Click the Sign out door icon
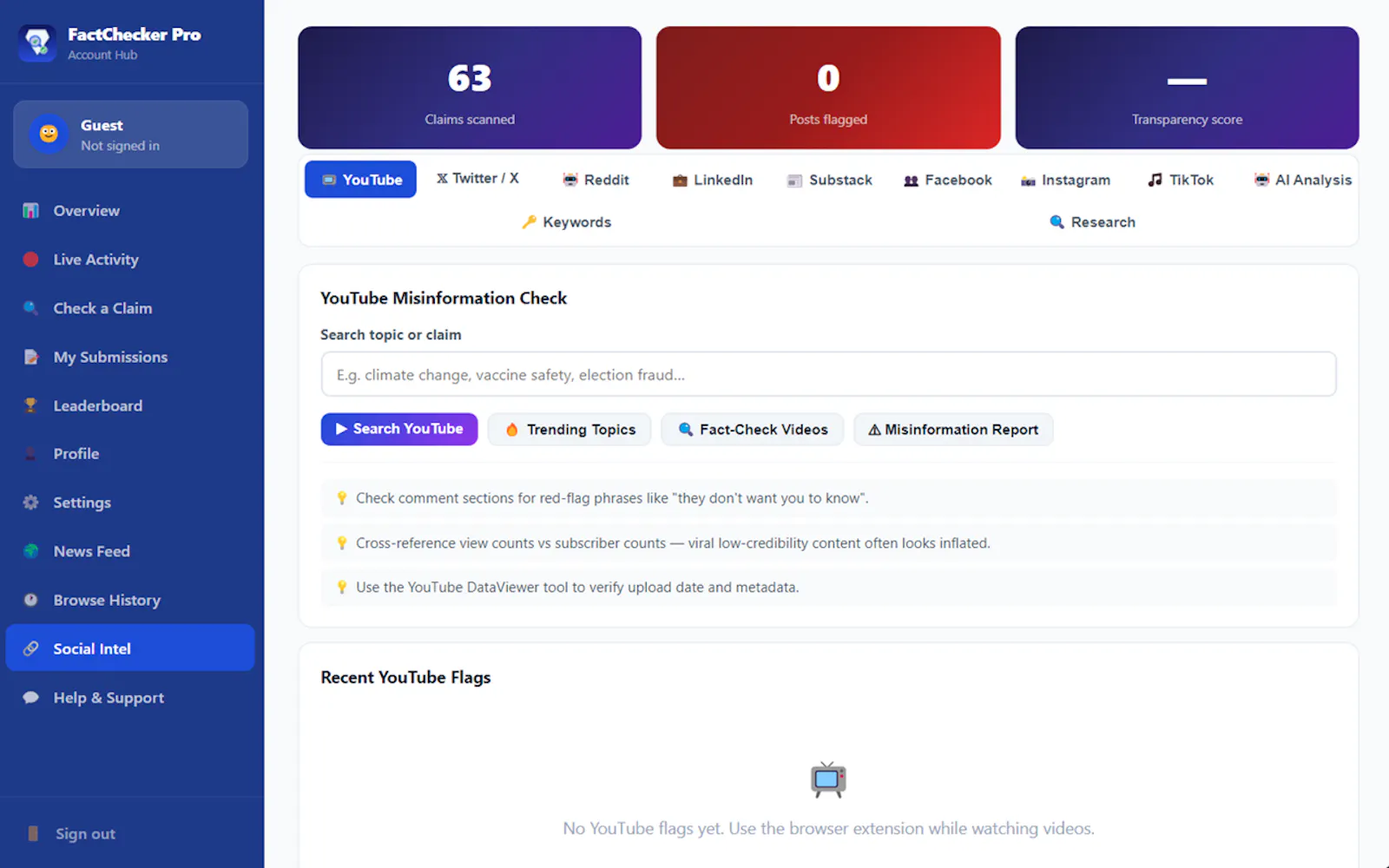1389x868 pixels. tap(33, 833)
